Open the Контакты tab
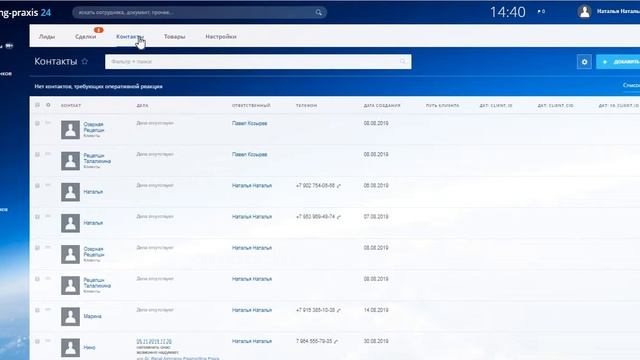The height and width of the screenshot is (360, 640). [129, 36]
